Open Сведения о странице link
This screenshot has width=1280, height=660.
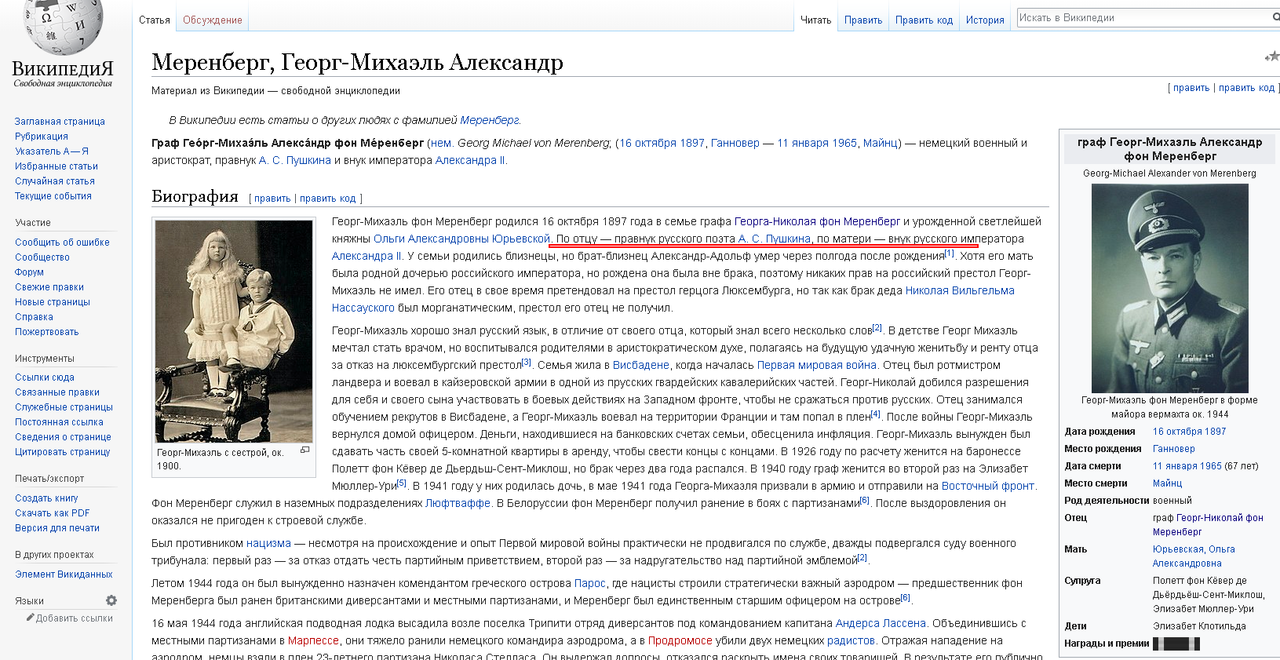(63, 437)
